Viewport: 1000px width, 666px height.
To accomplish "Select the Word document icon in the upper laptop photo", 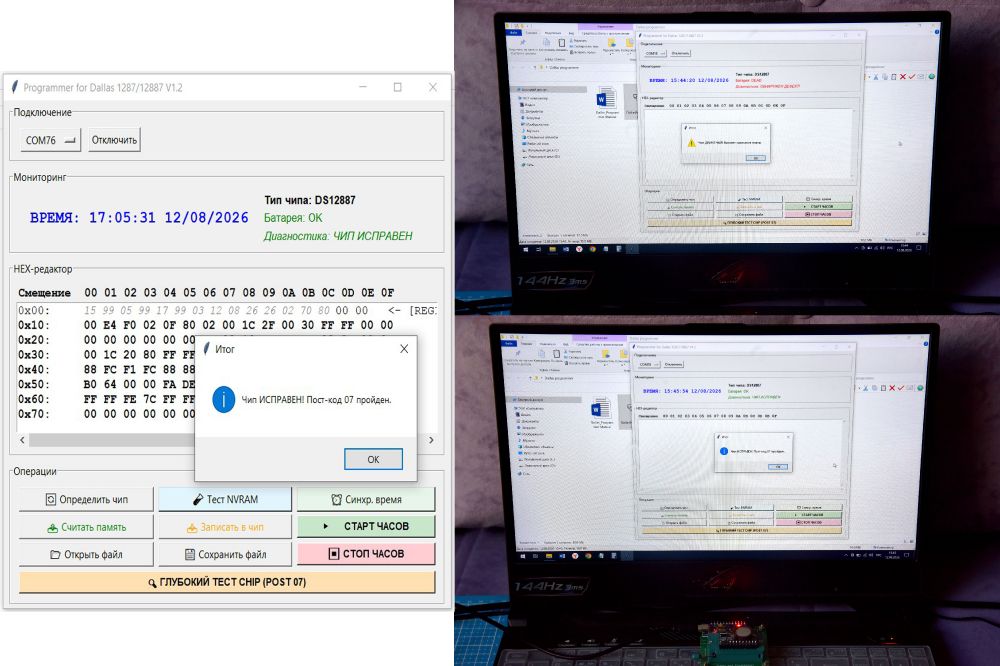I will point(605,100).
